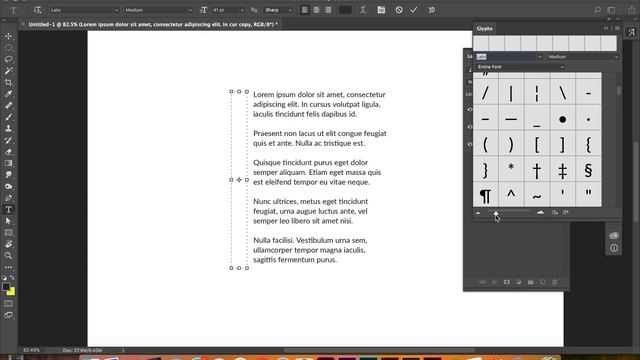Open the search icon in top right
The width and height of the screenshot is (640, 360).
point(598,10)
